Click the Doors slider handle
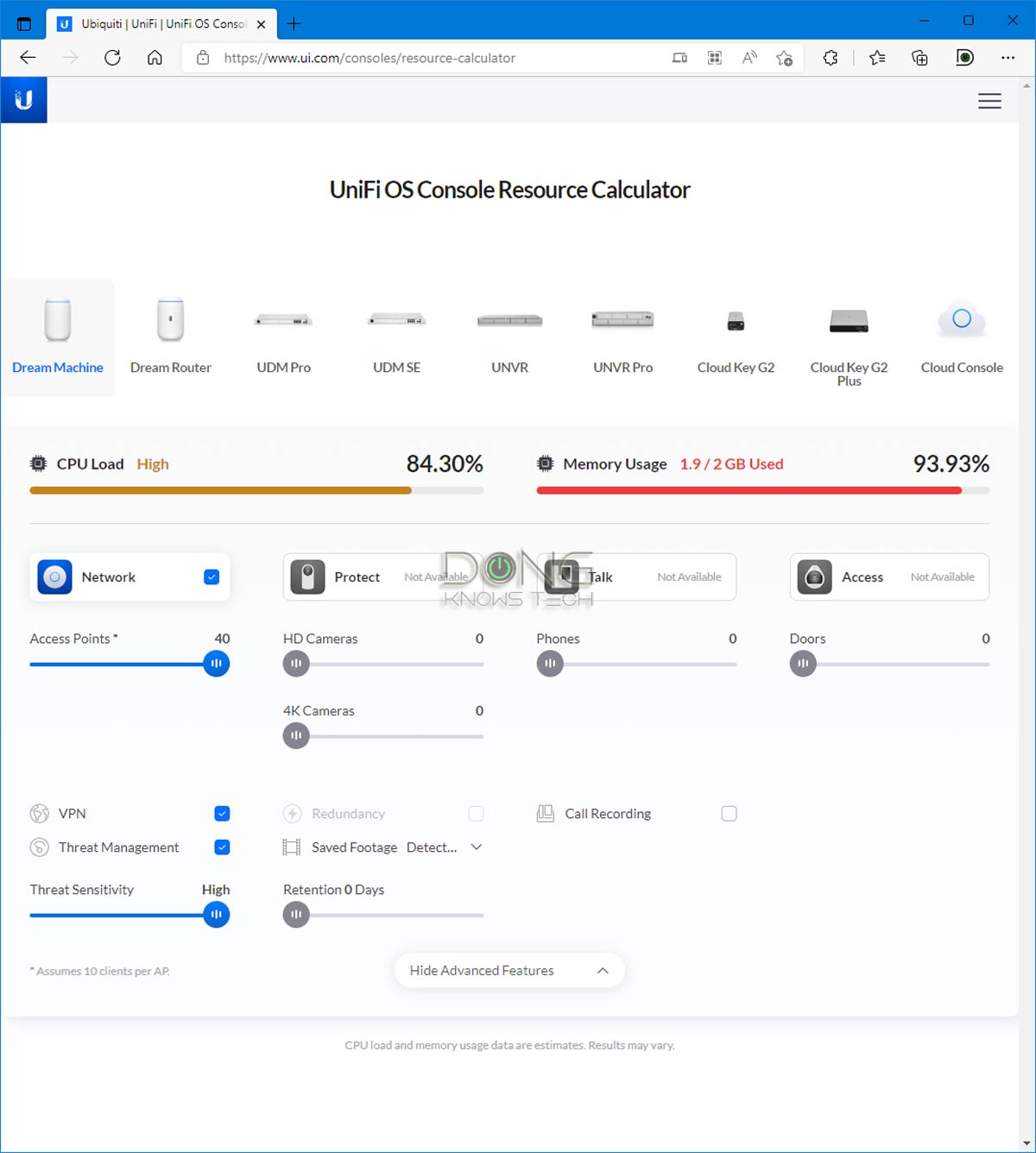This screenshot has width=1036, height=1153. pos(803,664)
